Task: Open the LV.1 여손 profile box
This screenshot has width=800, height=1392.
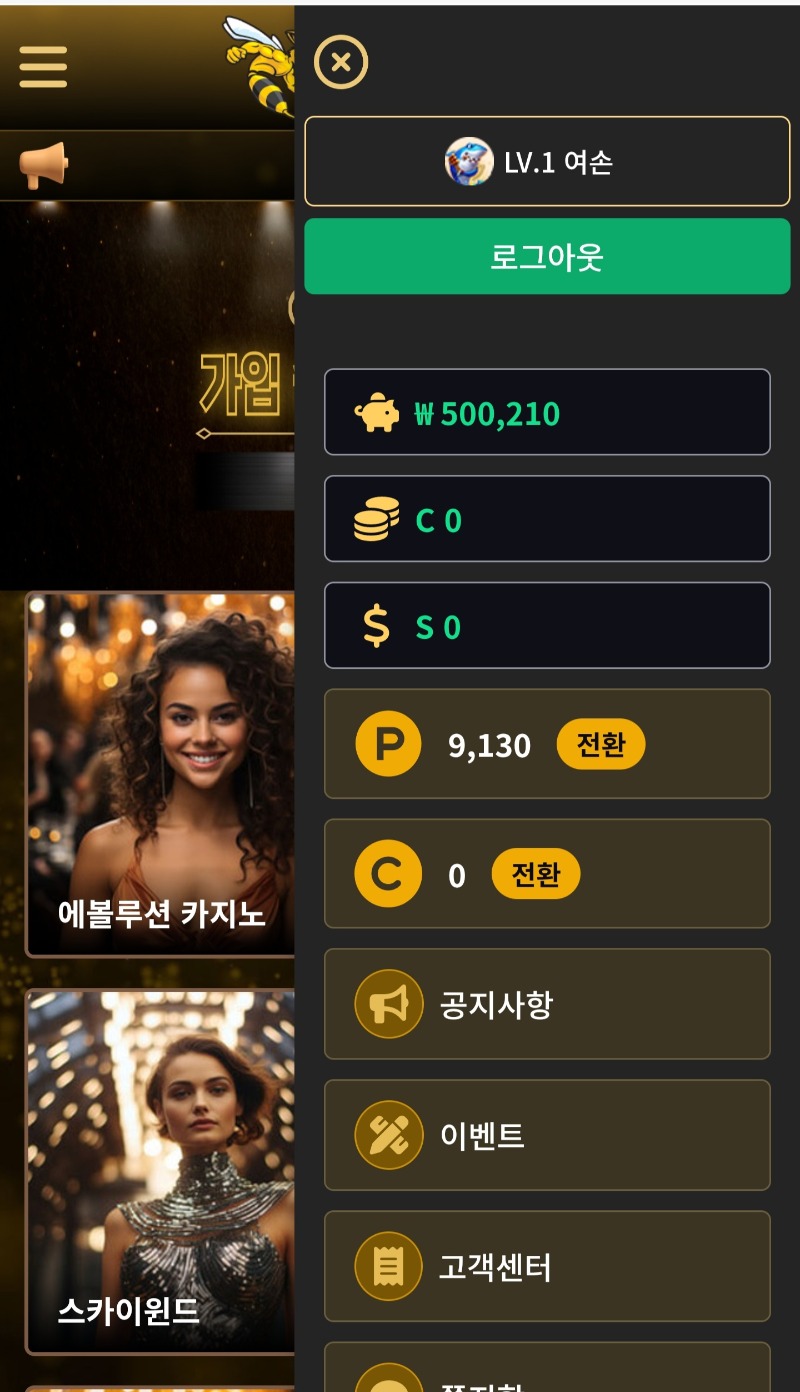Action: click(547, 162)
